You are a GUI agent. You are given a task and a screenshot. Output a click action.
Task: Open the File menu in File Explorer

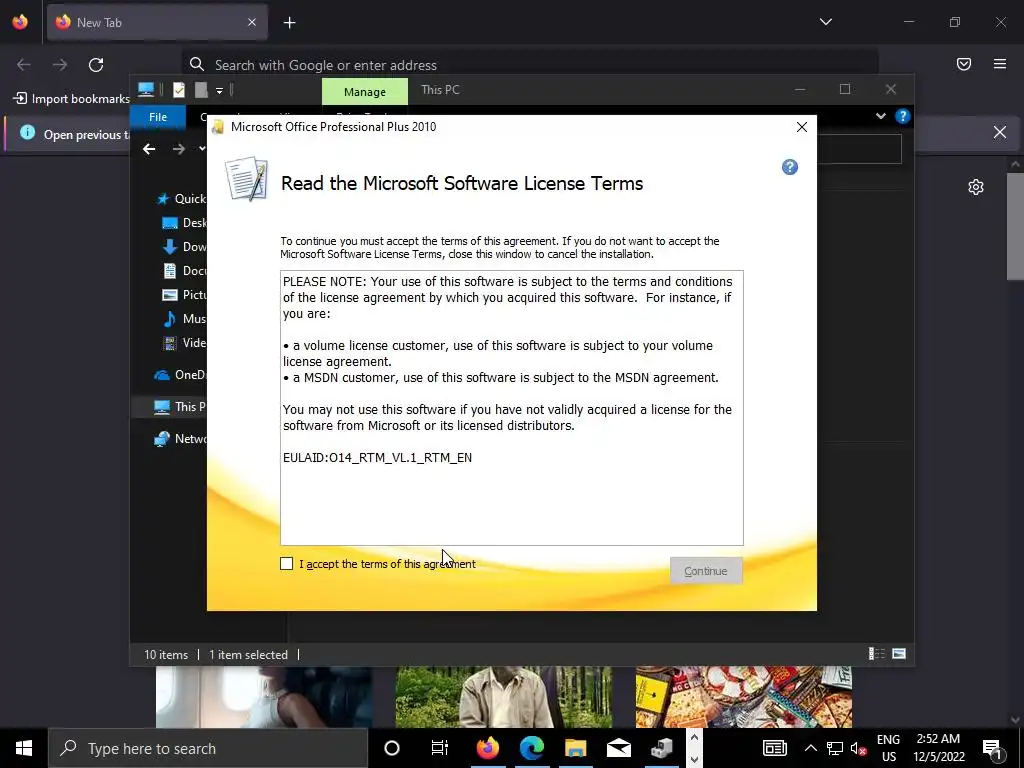158,117
